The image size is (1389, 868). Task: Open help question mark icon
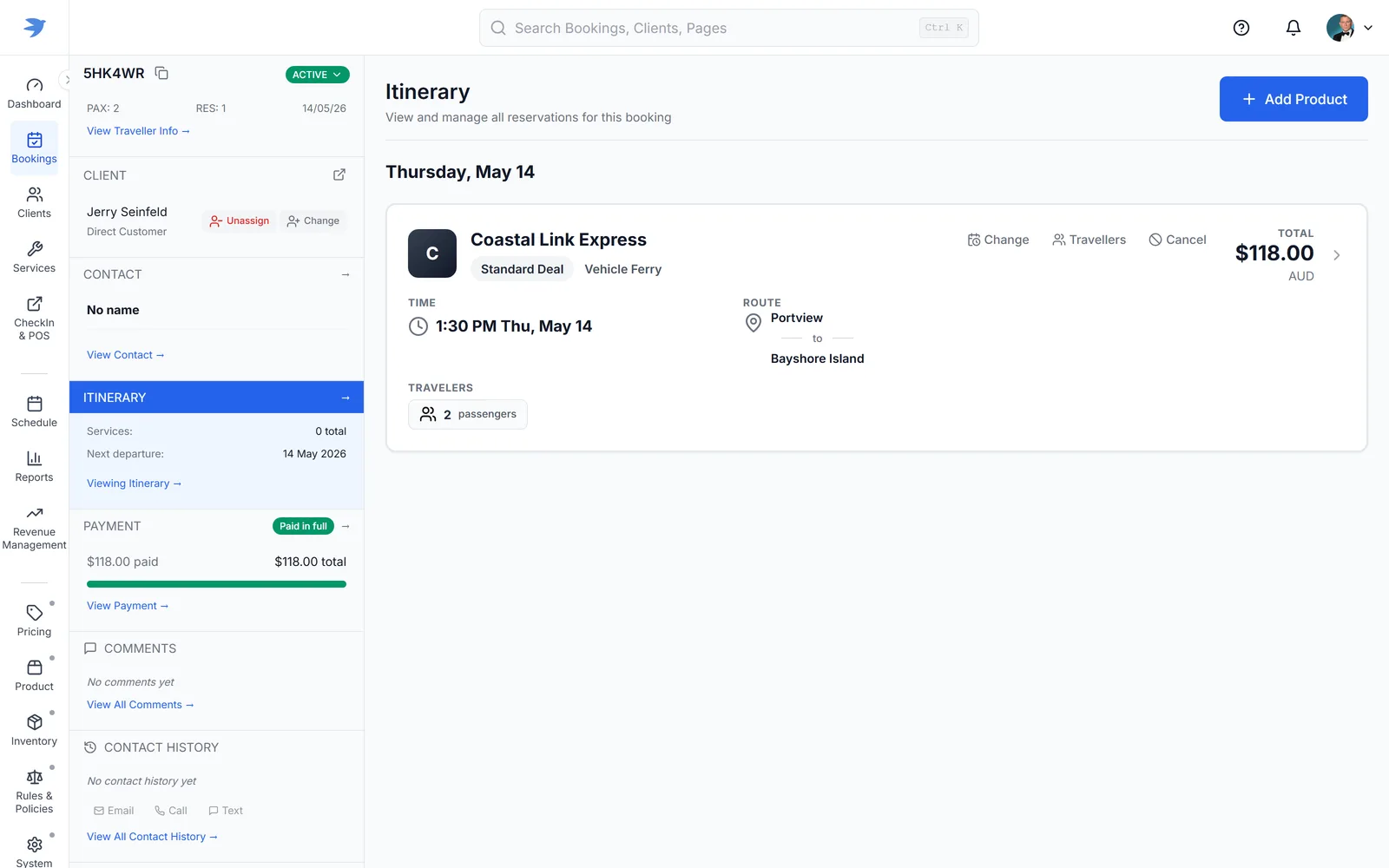tap(1241, 28)
